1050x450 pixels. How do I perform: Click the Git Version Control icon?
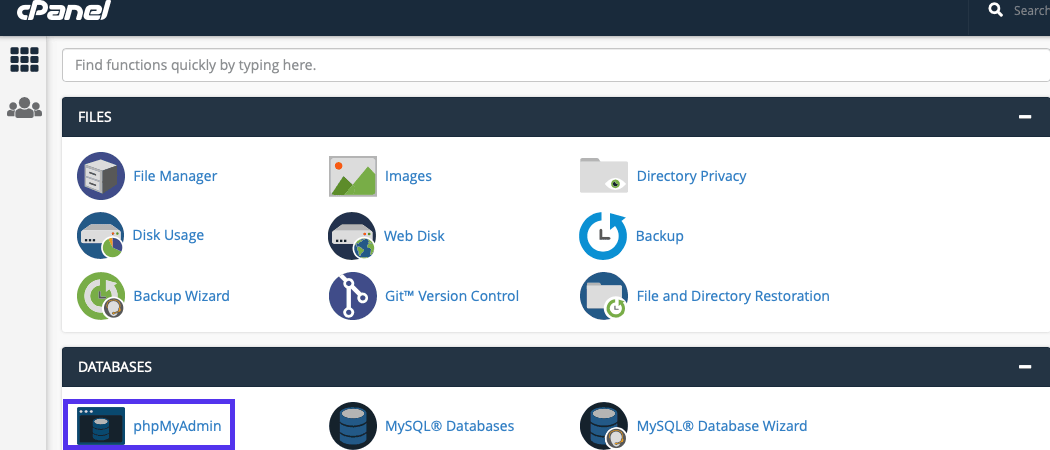pyautogui.click(x=353, y=296)
